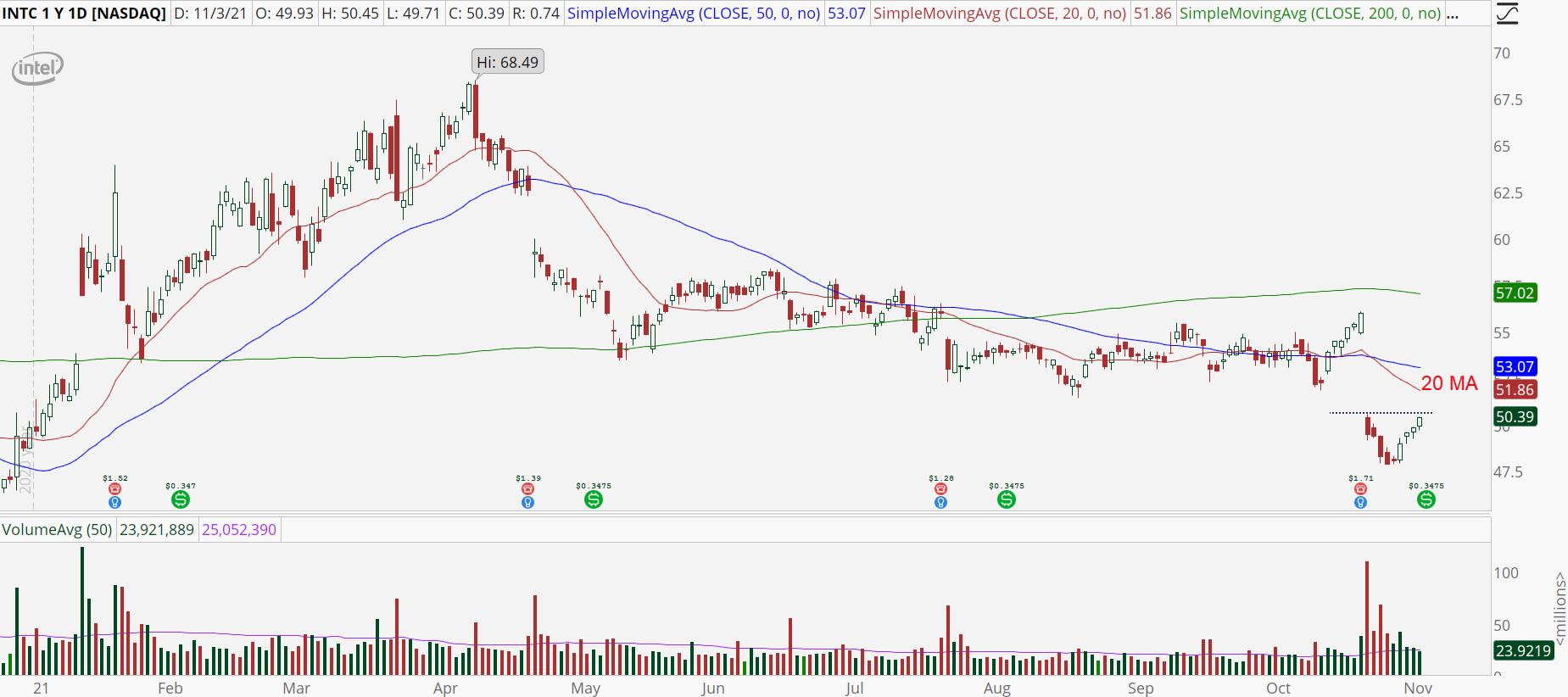
Task: Click the red earnings phone icon near Aug
Action: [x=940, y=489]
